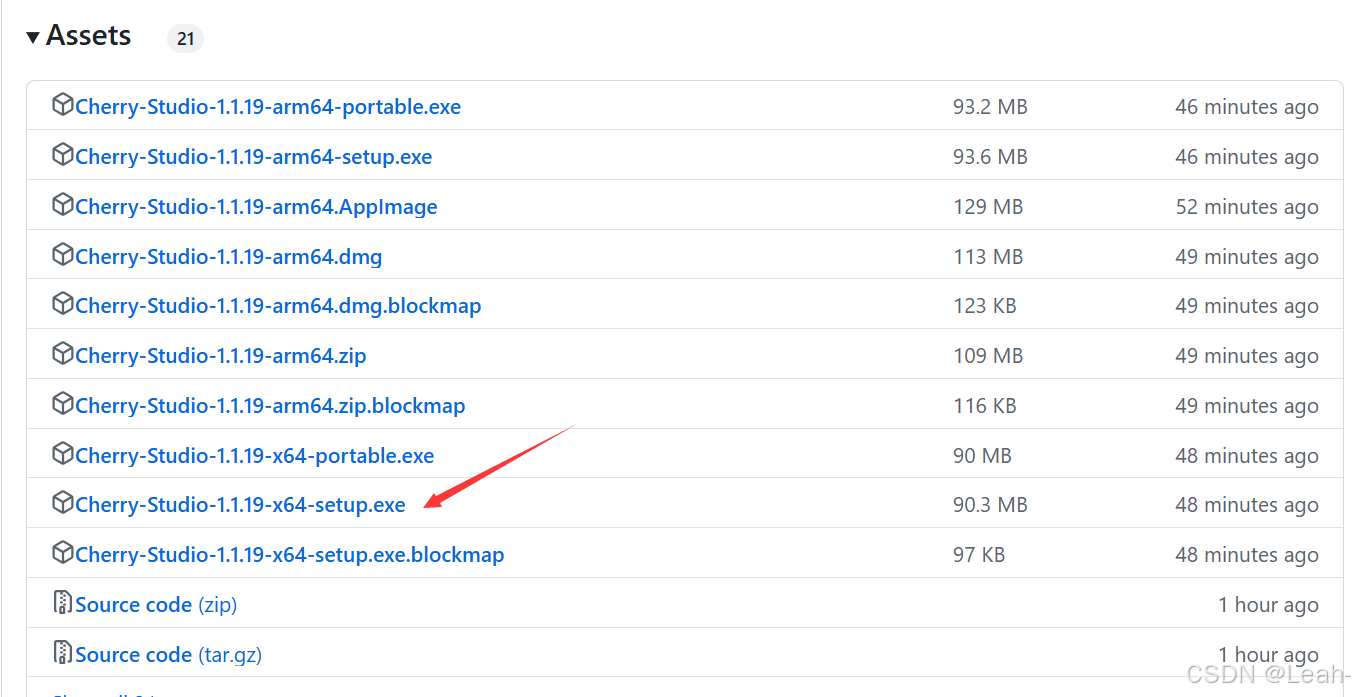The image size is (1356, 697).
Task: Click package icon beside arm64-setup.exe
Action: [63, 154]
